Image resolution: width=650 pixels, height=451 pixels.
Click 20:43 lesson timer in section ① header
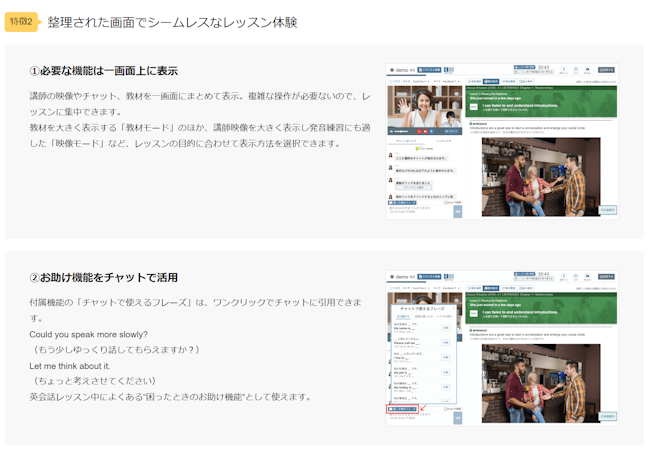tap(543, 67)
